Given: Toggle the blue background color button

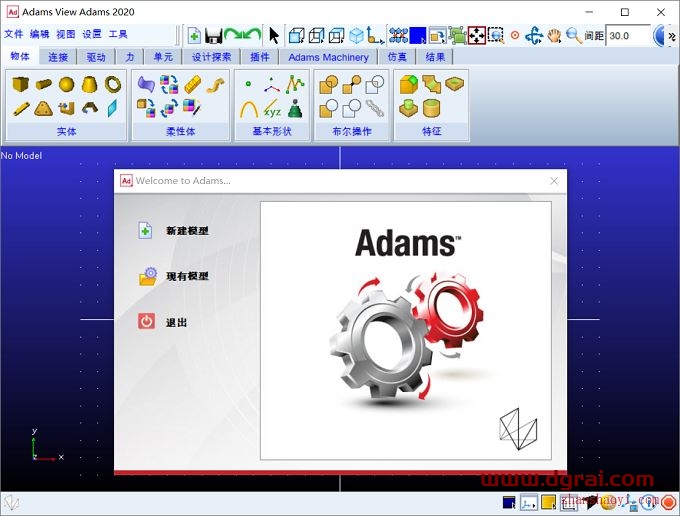Looking at the screenshot, I should click(x=417, y=35).
